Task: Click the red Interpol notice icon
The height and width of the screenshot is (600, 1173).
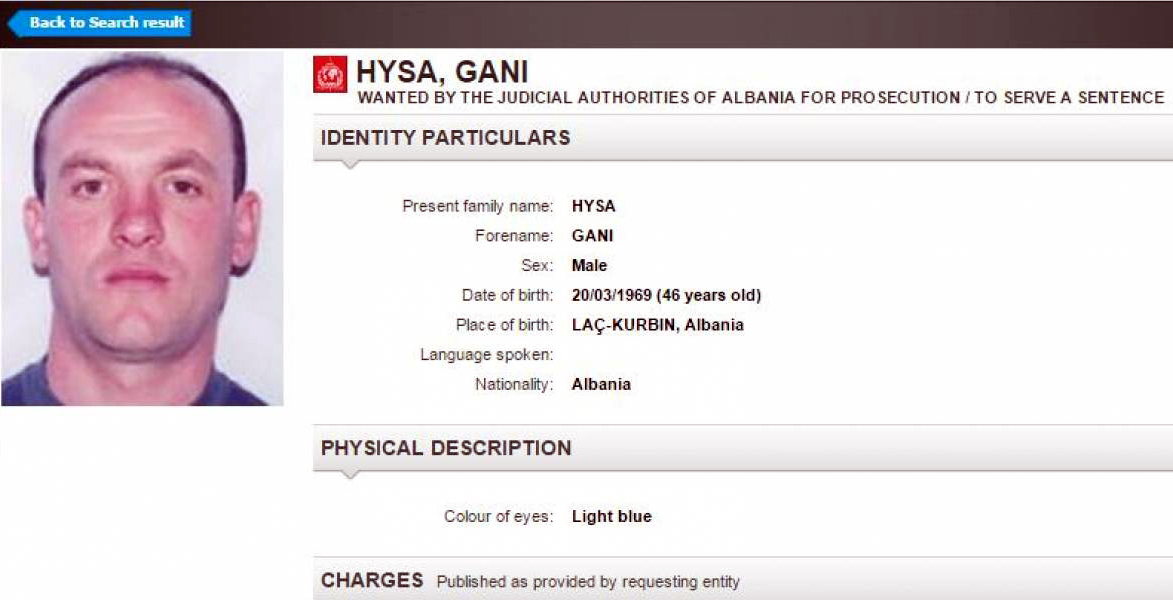Action: 330,74
